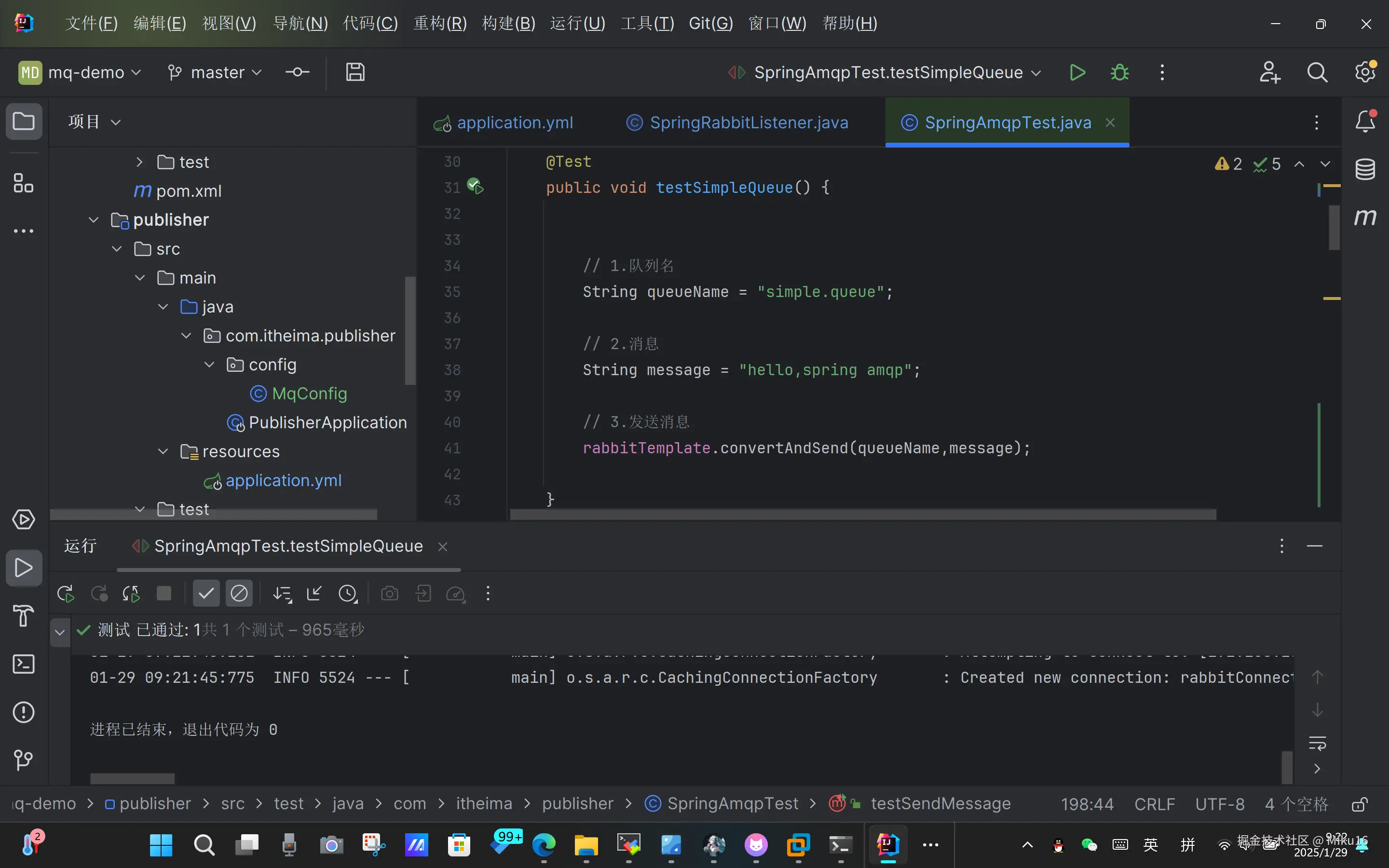
Task: Click the Save all disk icon
Action: (354, 72)
